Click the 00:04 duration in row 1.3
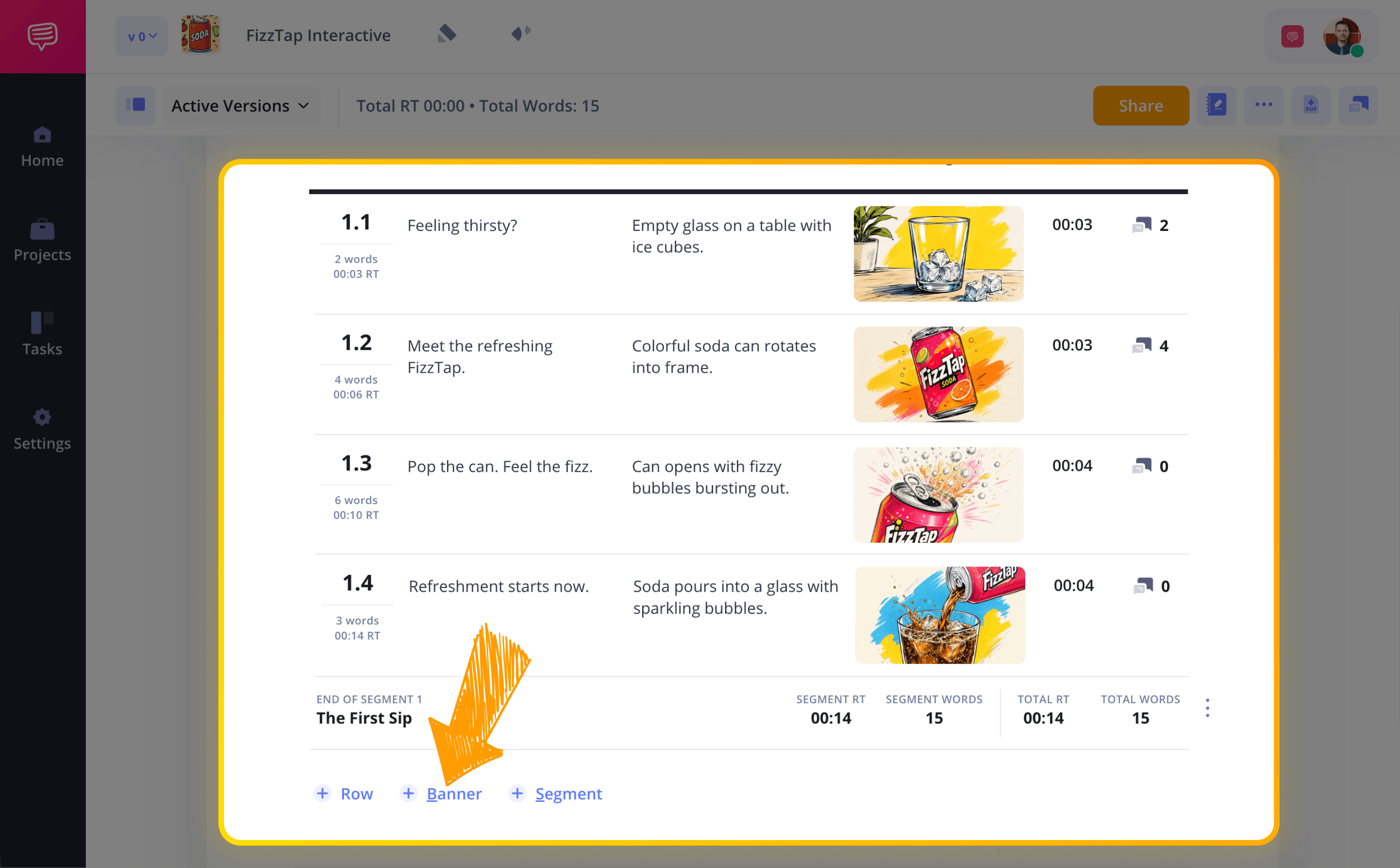The width and height of the screenshot is (1400, 868). [1071, 466]
